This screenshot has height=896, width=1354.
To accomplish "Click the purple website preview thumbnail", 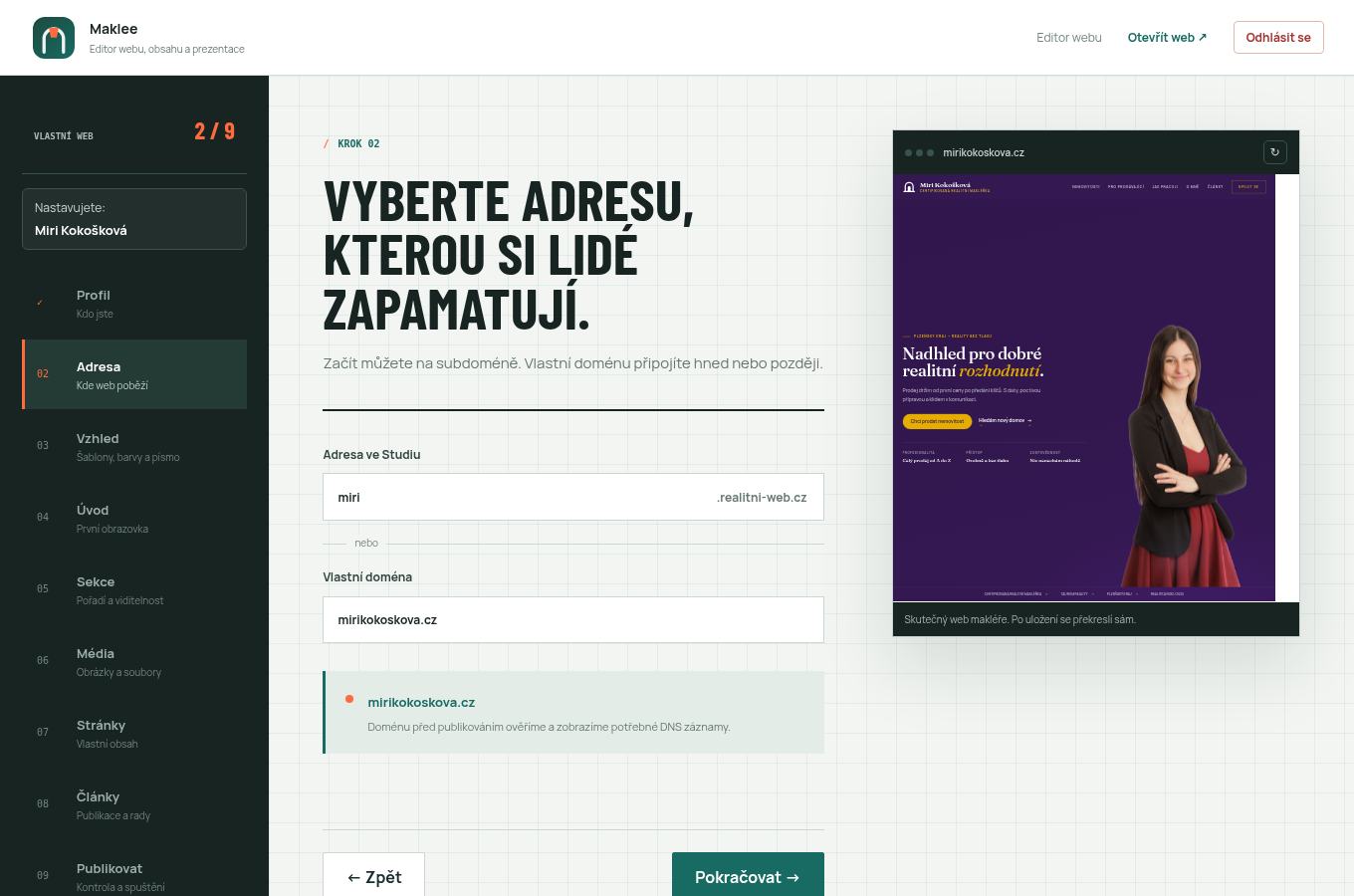I will [1084, 387].
